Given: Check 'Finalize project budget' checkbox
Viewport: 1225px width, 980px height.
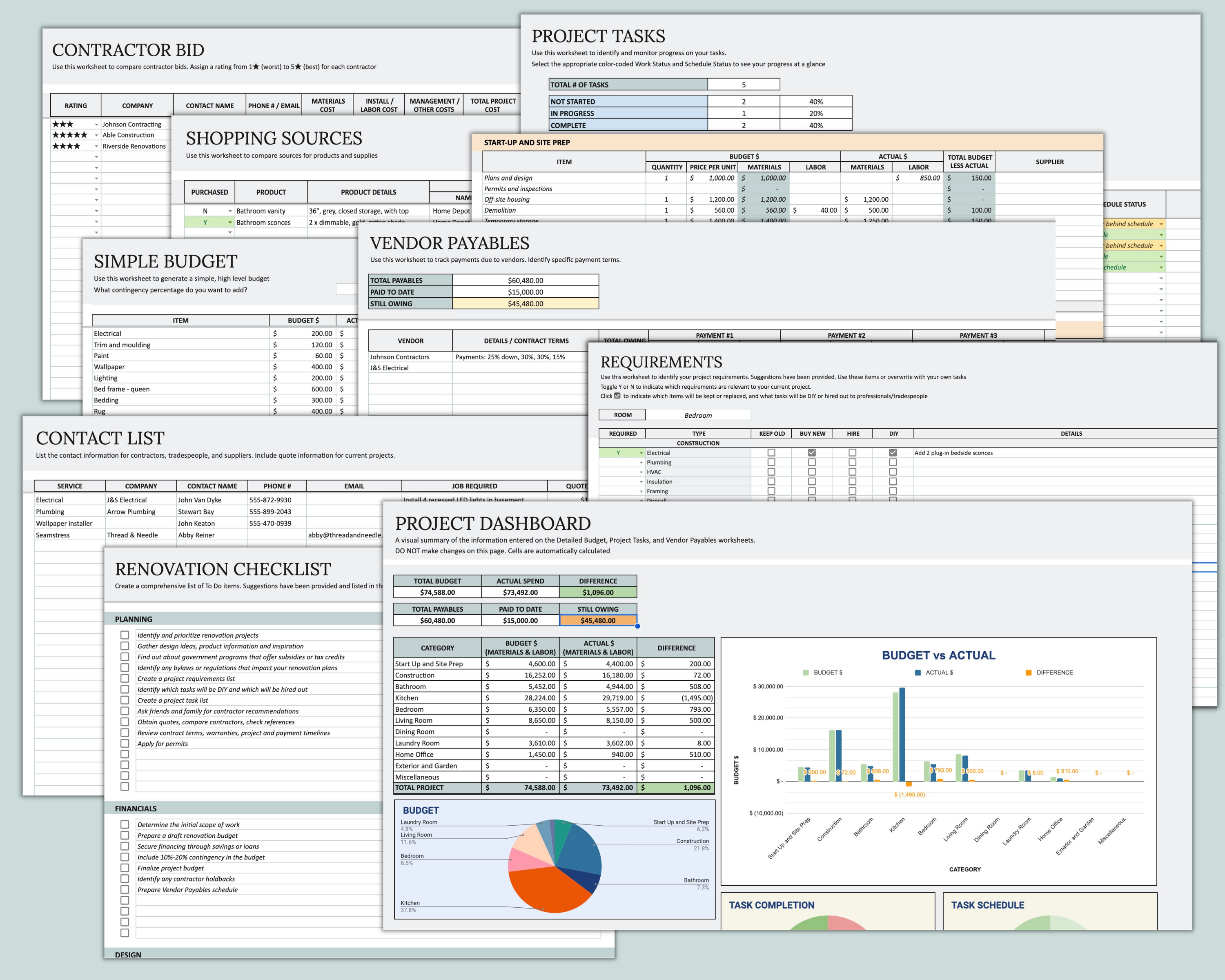Looking at the screenshot, I should click(x=125, y=868).
